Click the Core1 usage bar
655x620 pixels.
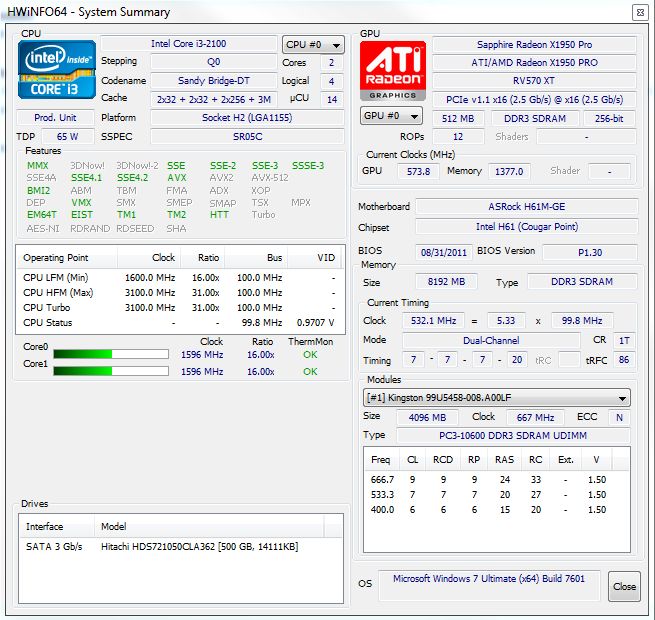tap(111, 371)
